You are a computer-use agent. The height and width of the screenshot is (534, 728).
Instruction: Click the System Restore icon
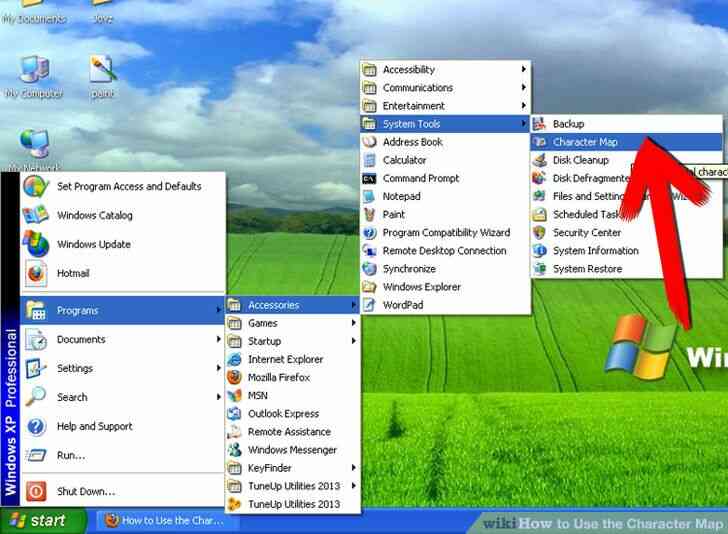tap(539, 268)
